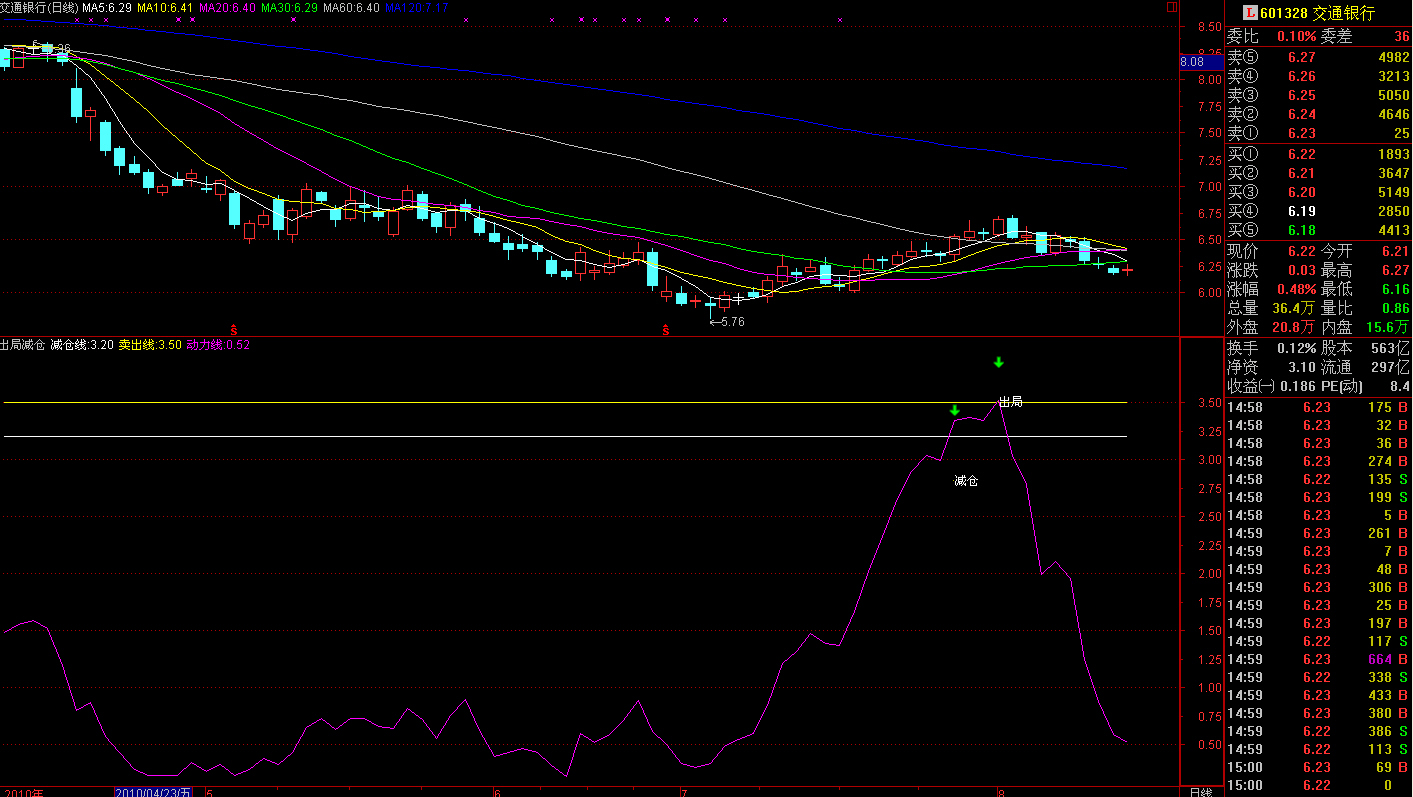Click the 交通银行(日线) chart title
Viewport: 1413px width, 797px height.
[x=39, y=8]
